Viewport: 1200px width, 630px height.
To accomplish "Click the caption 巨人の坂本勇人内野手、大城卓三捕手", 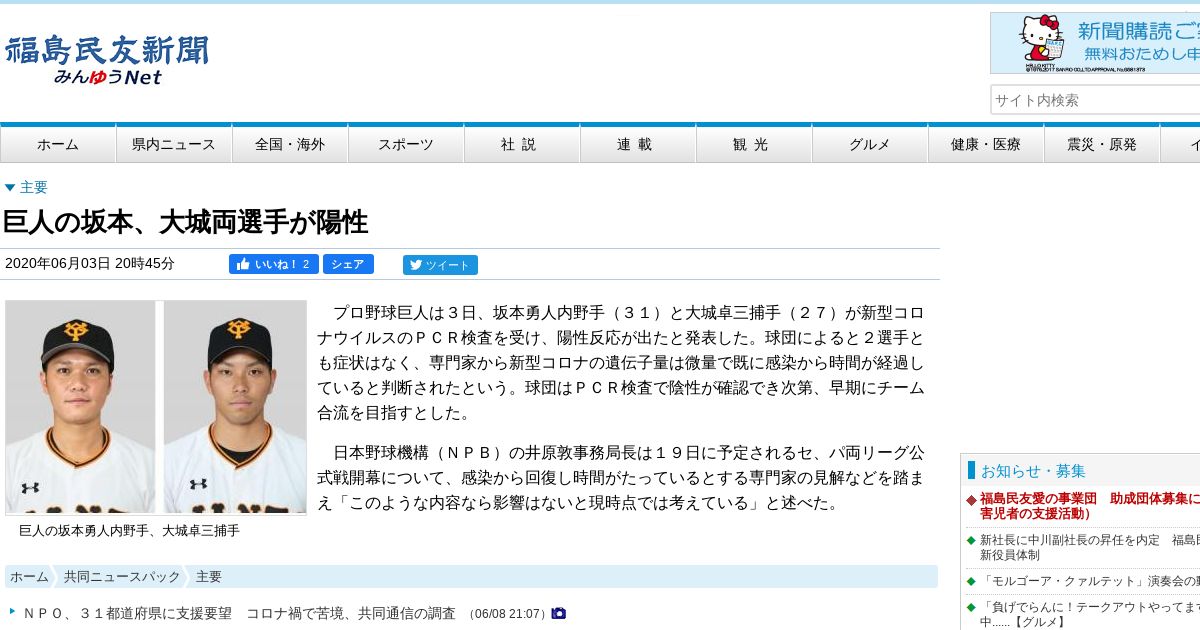I will point(129,531).
